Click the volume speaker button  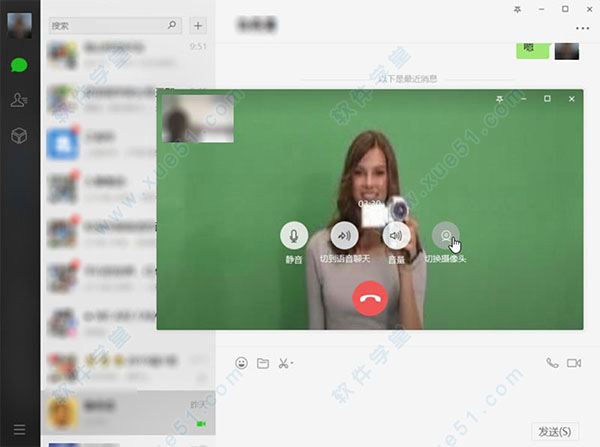(396, 235)
